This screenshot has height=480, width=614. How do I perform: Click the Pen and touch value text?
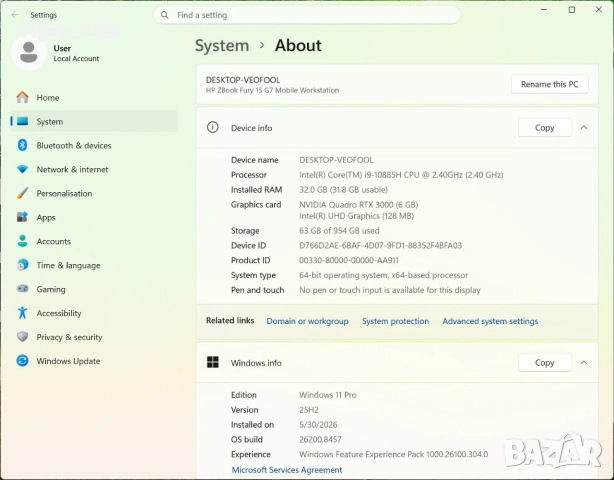(x=390, y=290)
